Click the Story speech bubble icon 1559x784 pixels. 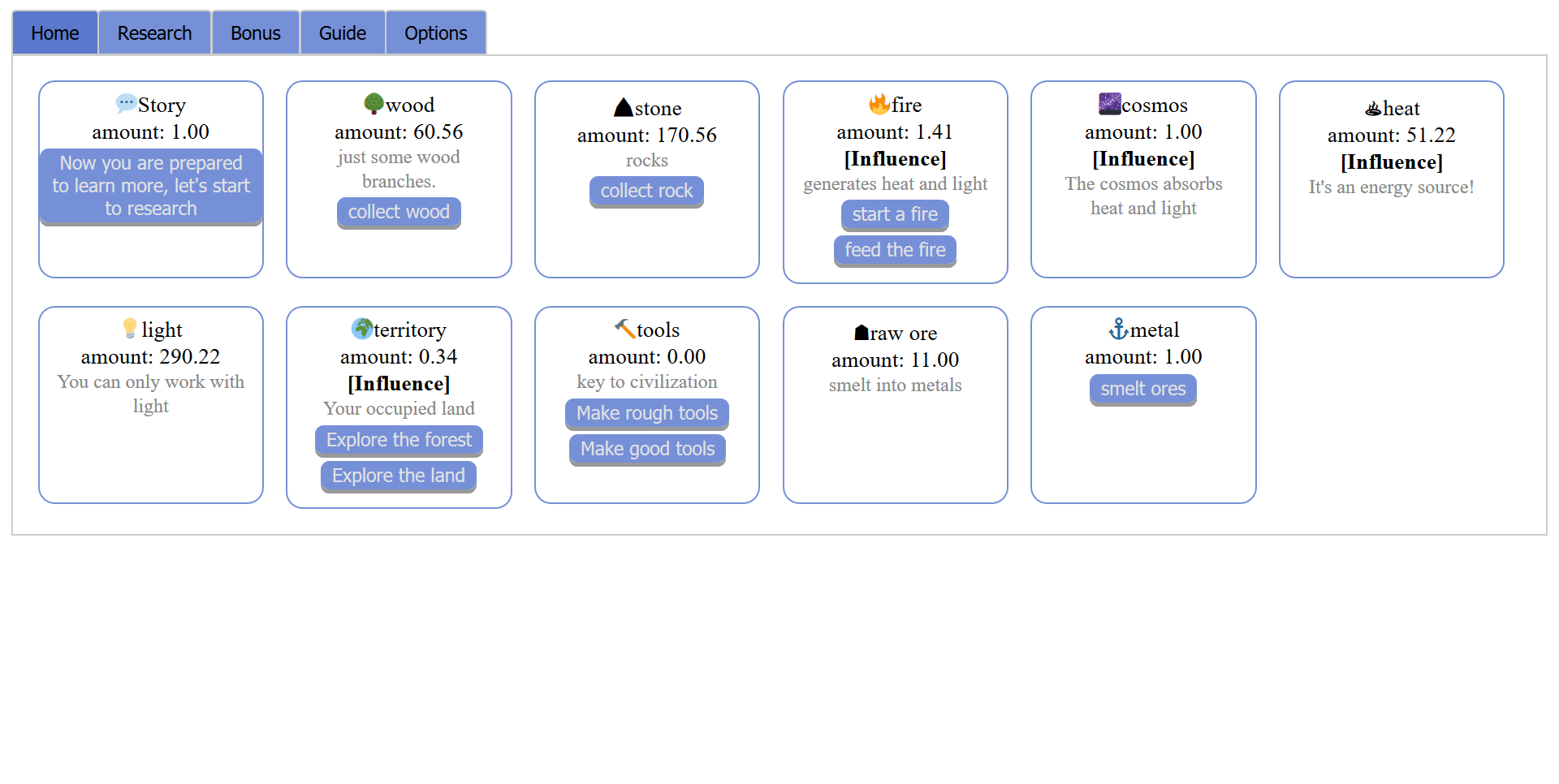(126, 104)
